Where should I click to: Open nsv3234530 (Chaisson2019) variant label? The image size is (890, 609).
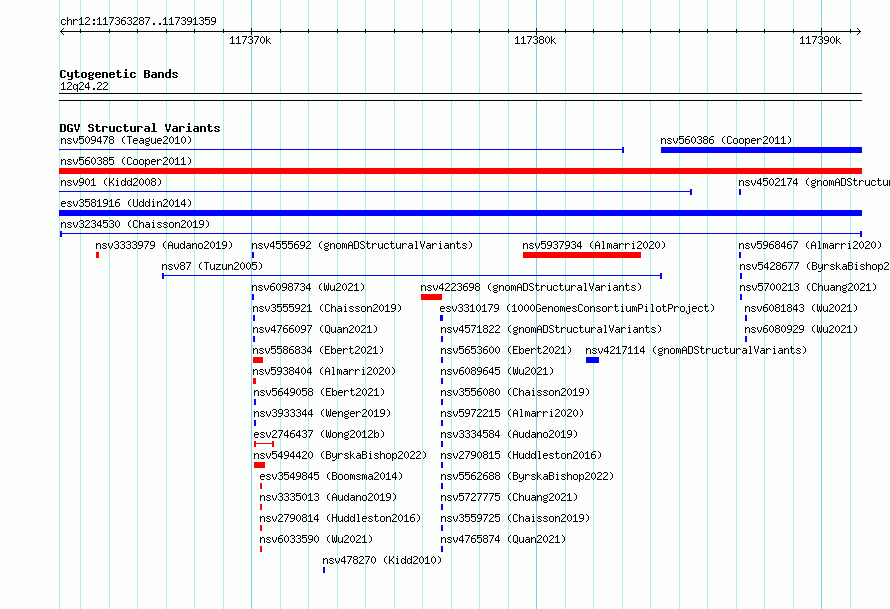click(135, 224)
